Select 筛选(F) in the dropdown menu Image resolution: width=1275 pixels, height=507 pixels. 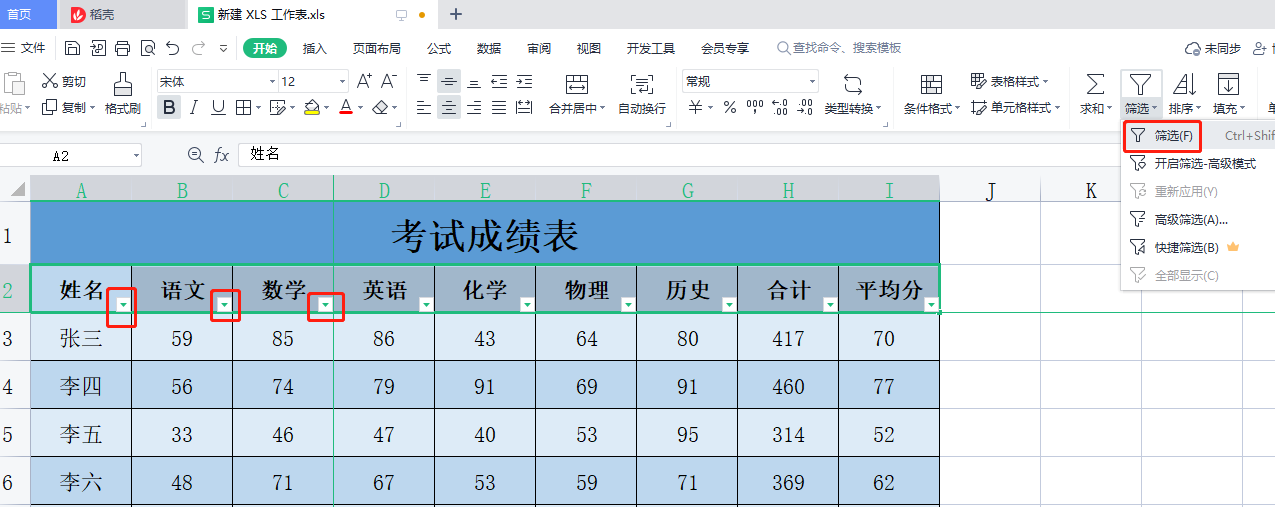click(x=1172, y=135)
